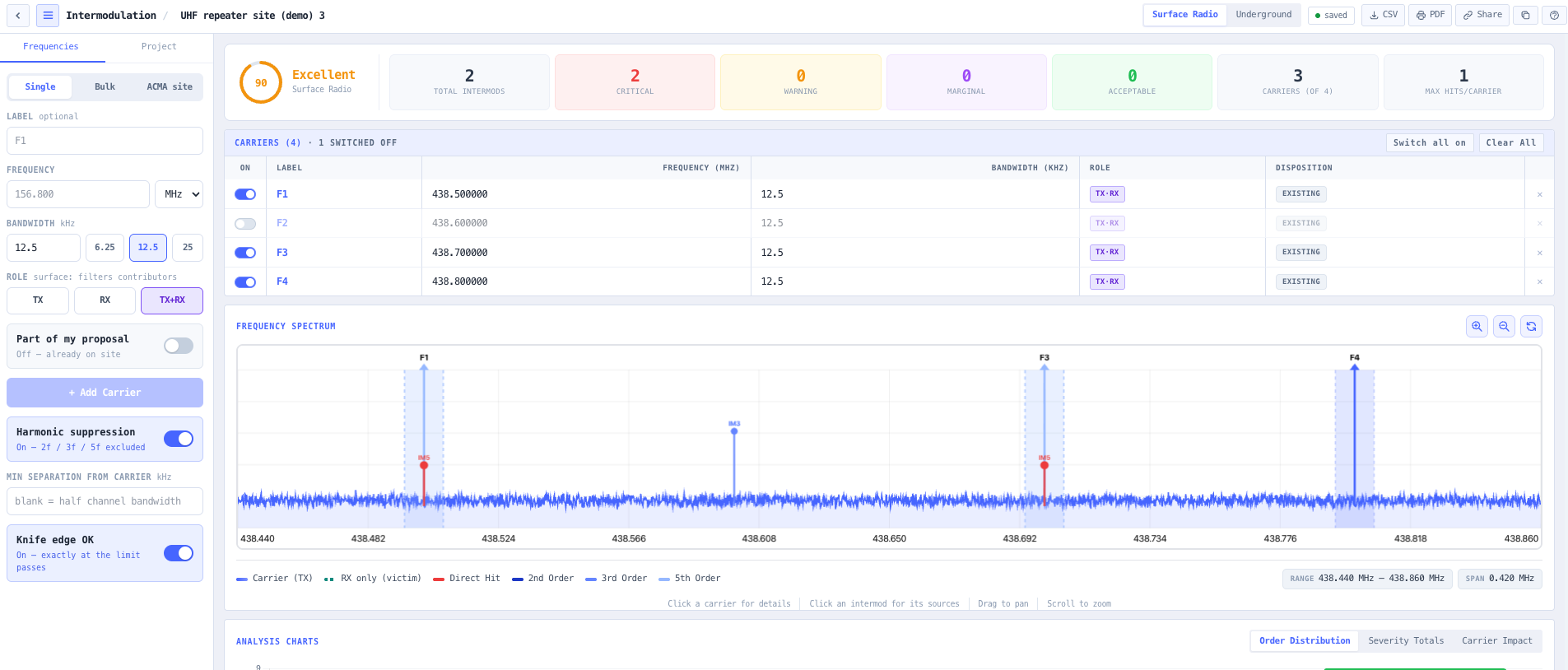Switch to Underground mode
This screenshot has height=670, width=1568.
point(1263,15)
